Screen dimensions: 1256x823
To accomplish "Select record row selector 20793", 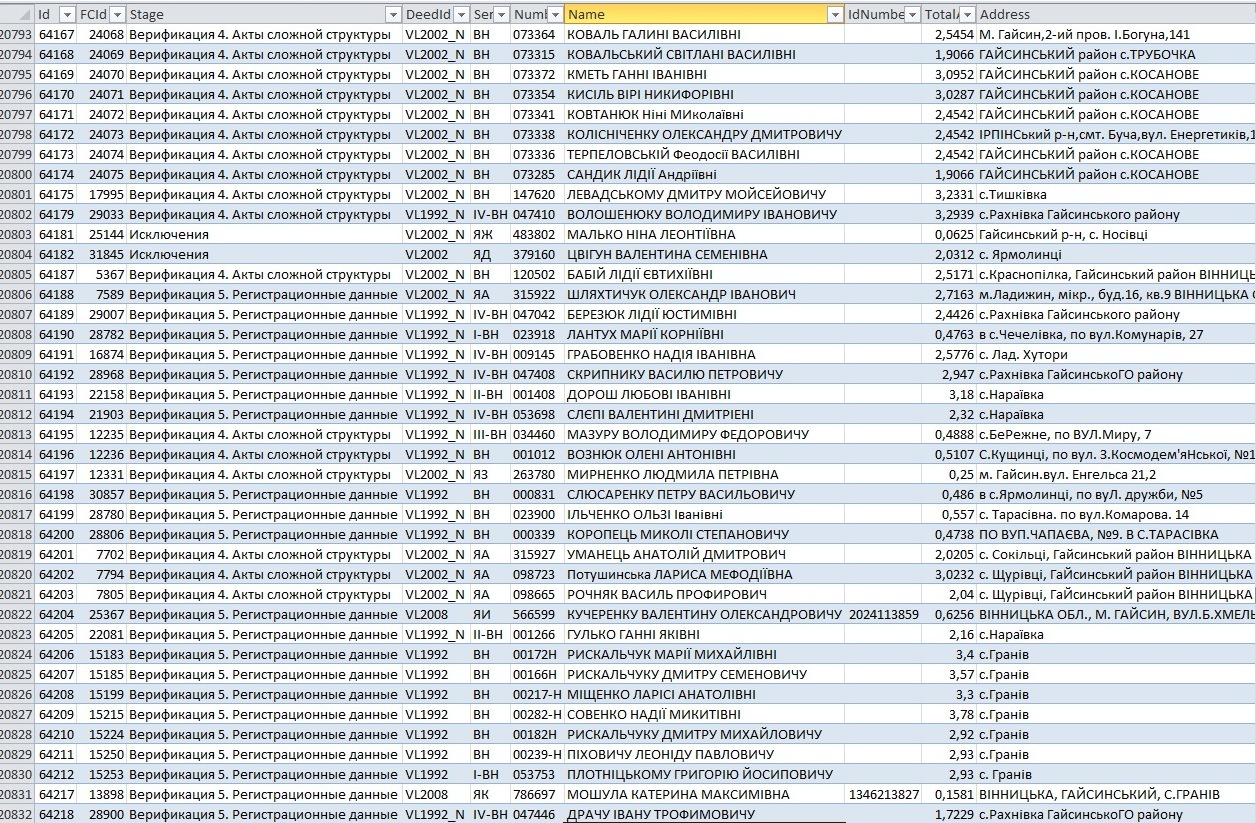I will point(16,35).
